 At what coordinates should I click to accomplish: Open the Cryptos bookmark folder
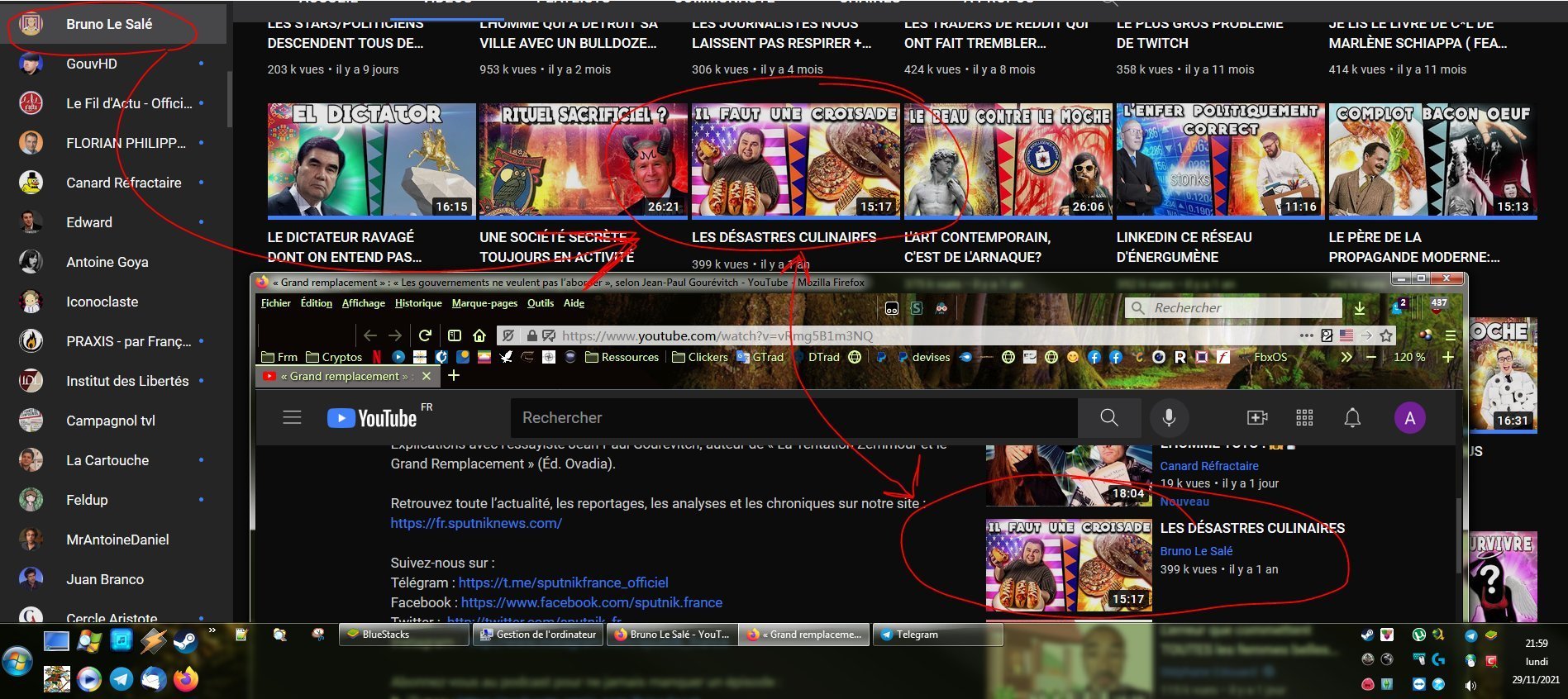coord(334,357)
